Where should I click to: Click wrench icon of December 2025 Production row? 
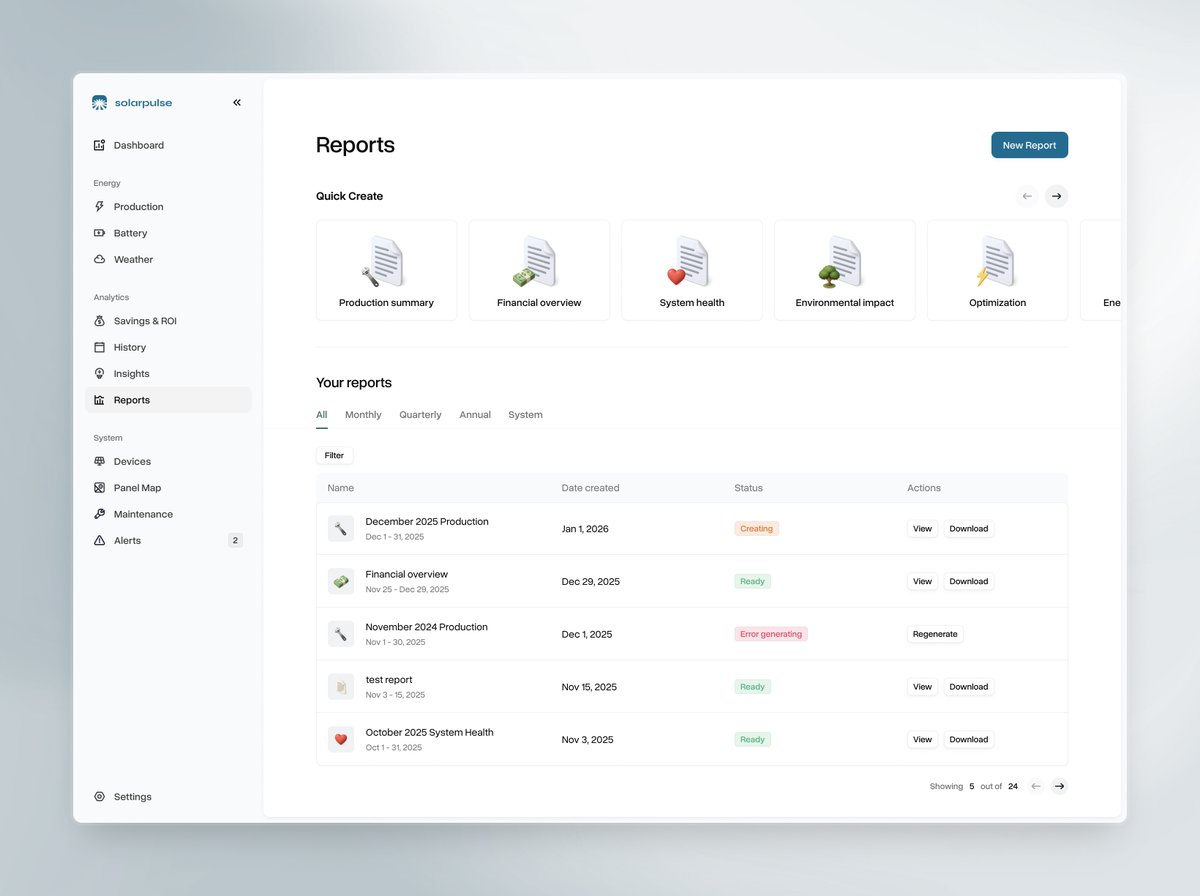tap(341, 529)
